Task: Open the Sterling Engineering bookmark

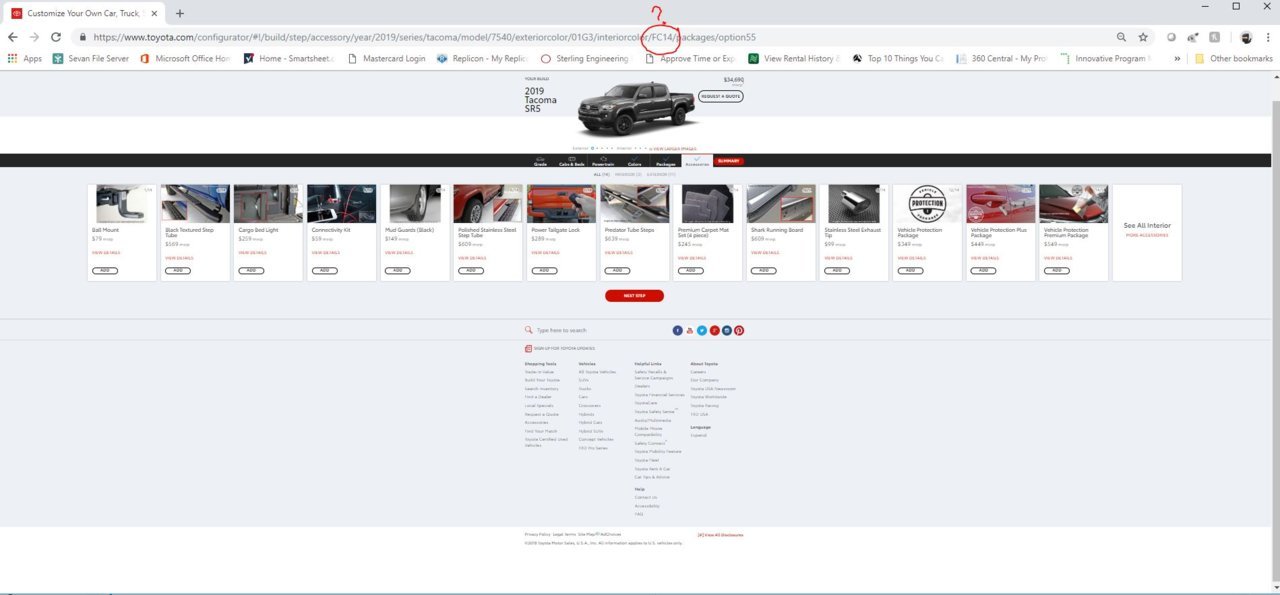Action: tap(585, 59)
